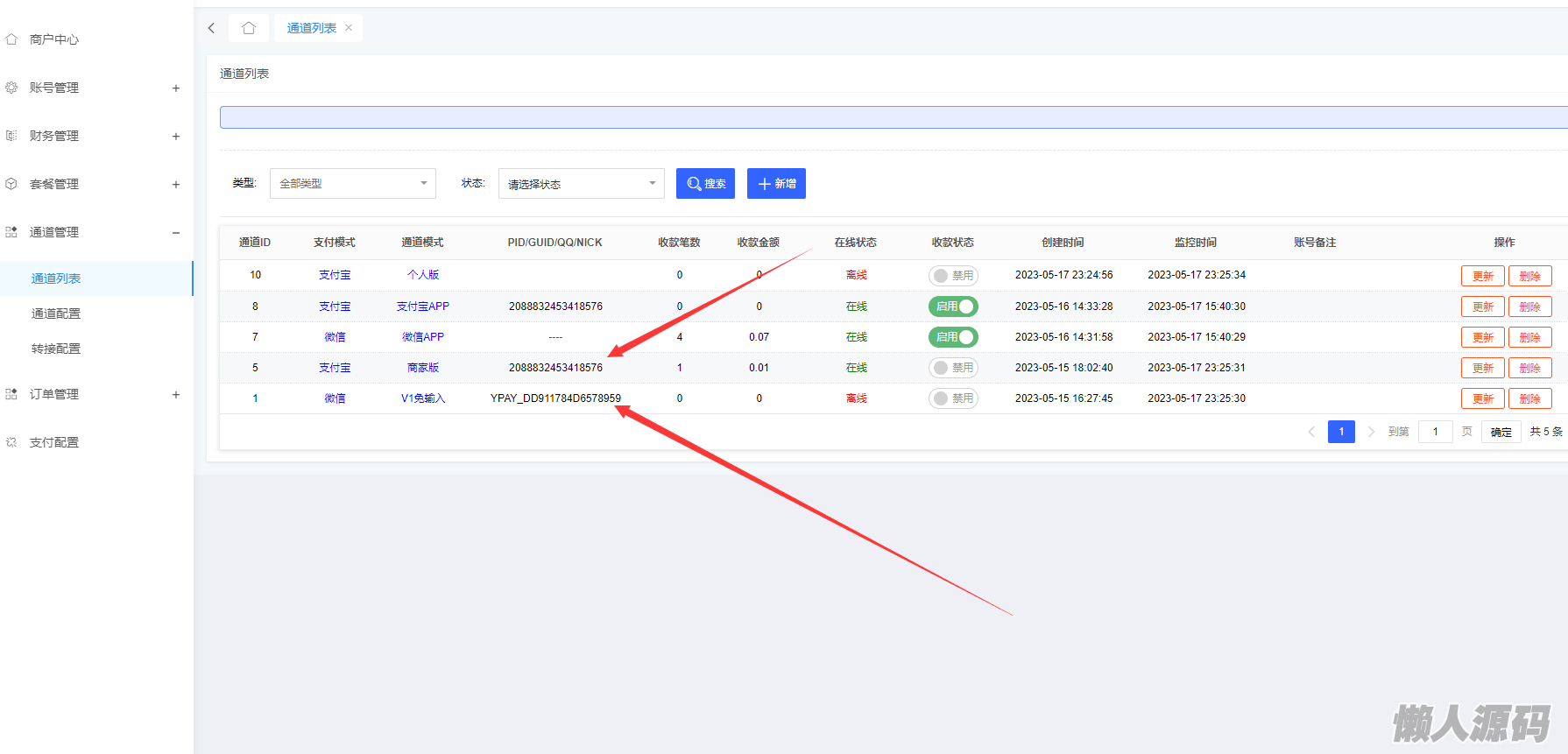Click the back arrow chevron icon
Screen dimensions: 1568x754
(x=212, y=28)
